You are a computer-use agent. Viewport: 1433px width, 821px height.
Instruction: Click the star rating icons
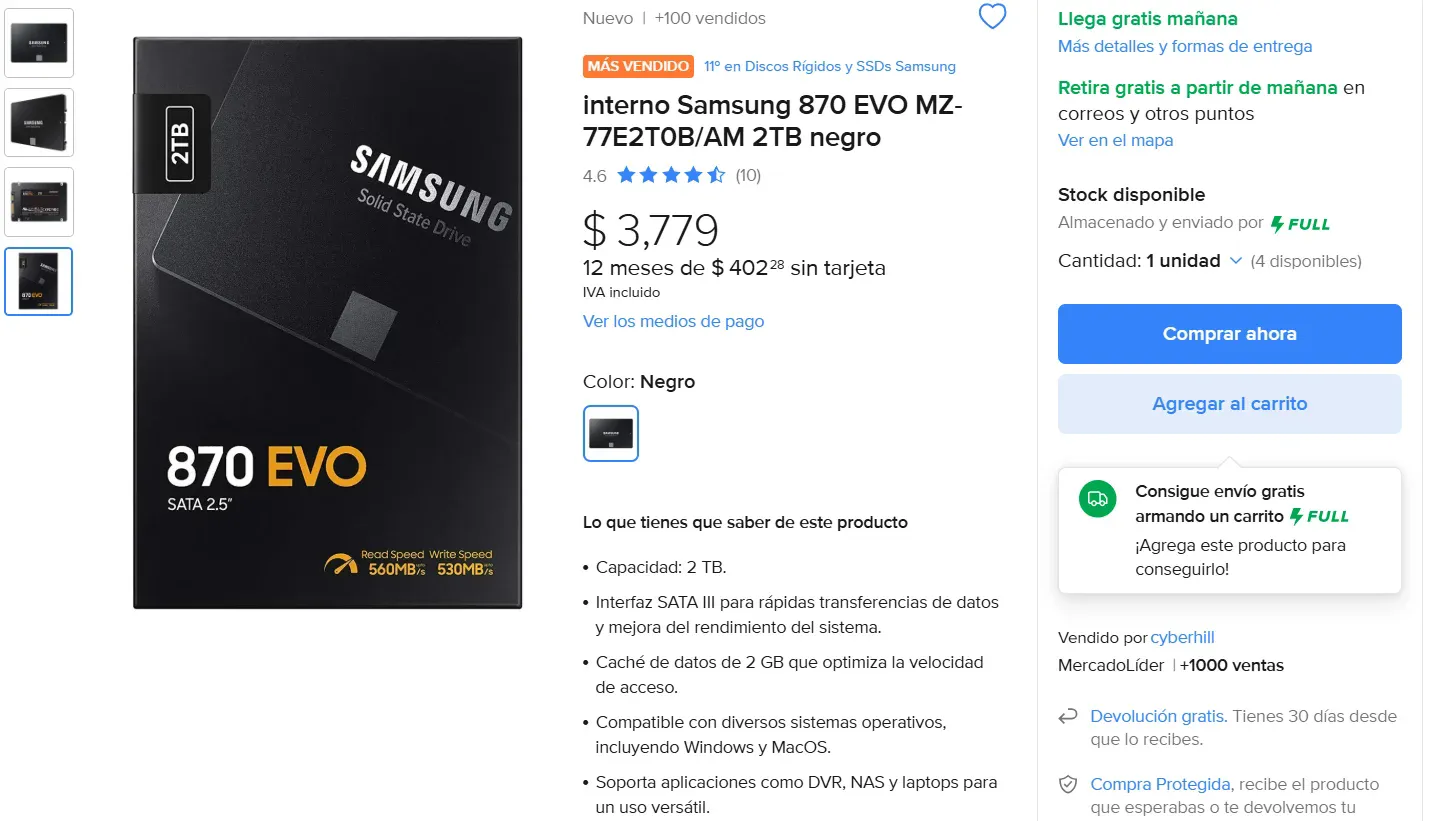(x=671, y=176)
